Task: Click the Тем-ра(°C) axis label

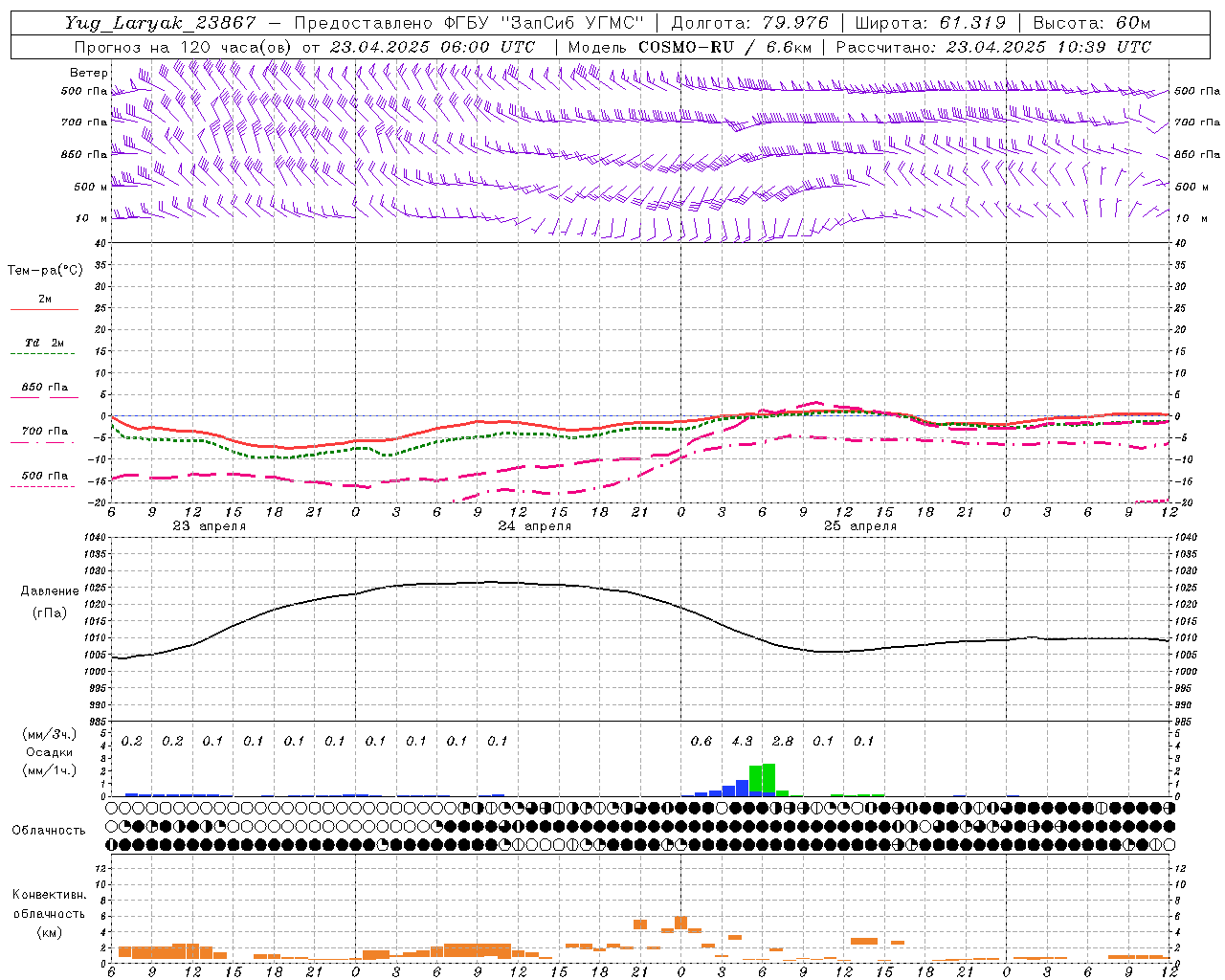Action: [x=45, y=270]
